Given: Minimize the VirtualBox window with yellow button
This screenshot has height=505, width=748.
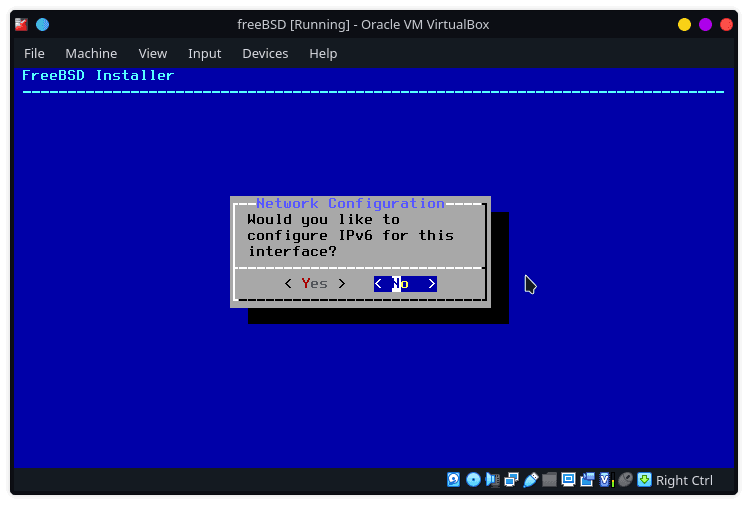Looking at the screenshot, I should coord(685,24).
